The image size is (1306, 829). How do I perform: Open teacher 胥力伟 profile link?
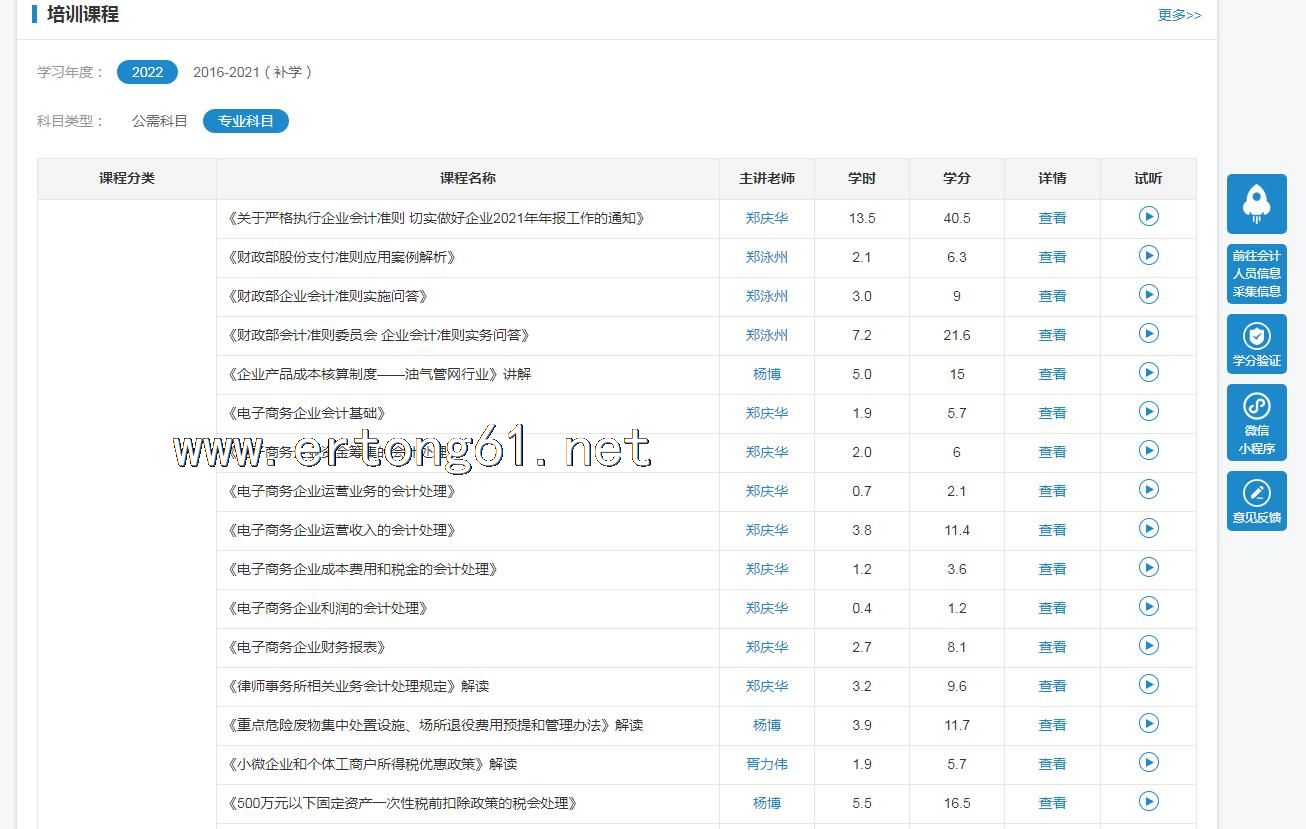pos(766,764)
